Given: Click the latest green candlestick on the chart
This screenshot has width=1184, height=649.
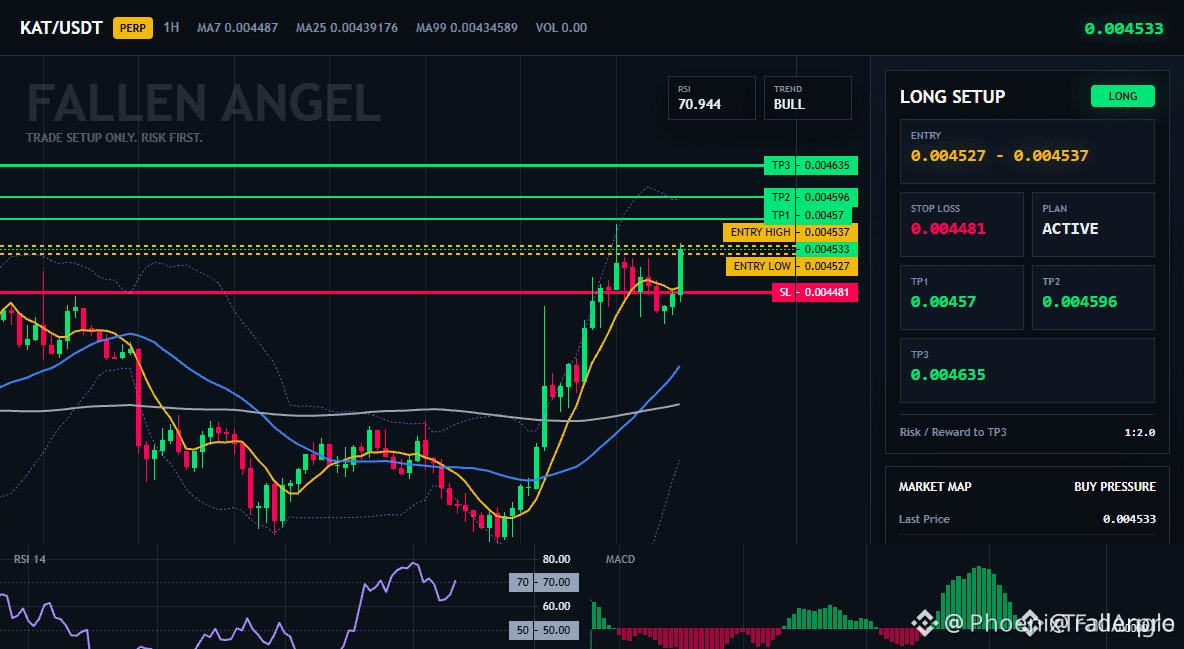Looking at the screenshot, I should point(680,270).
